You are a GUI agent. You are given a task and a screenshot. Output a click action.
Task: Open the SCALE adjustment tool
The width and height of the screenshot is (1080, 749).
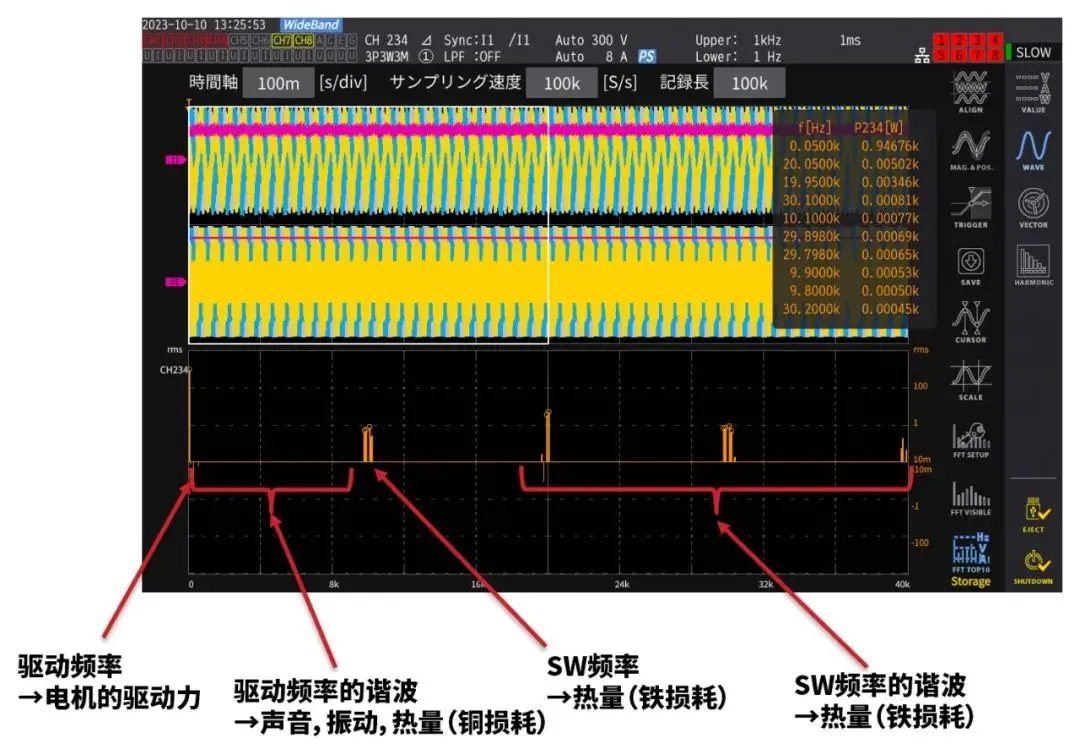970,380
